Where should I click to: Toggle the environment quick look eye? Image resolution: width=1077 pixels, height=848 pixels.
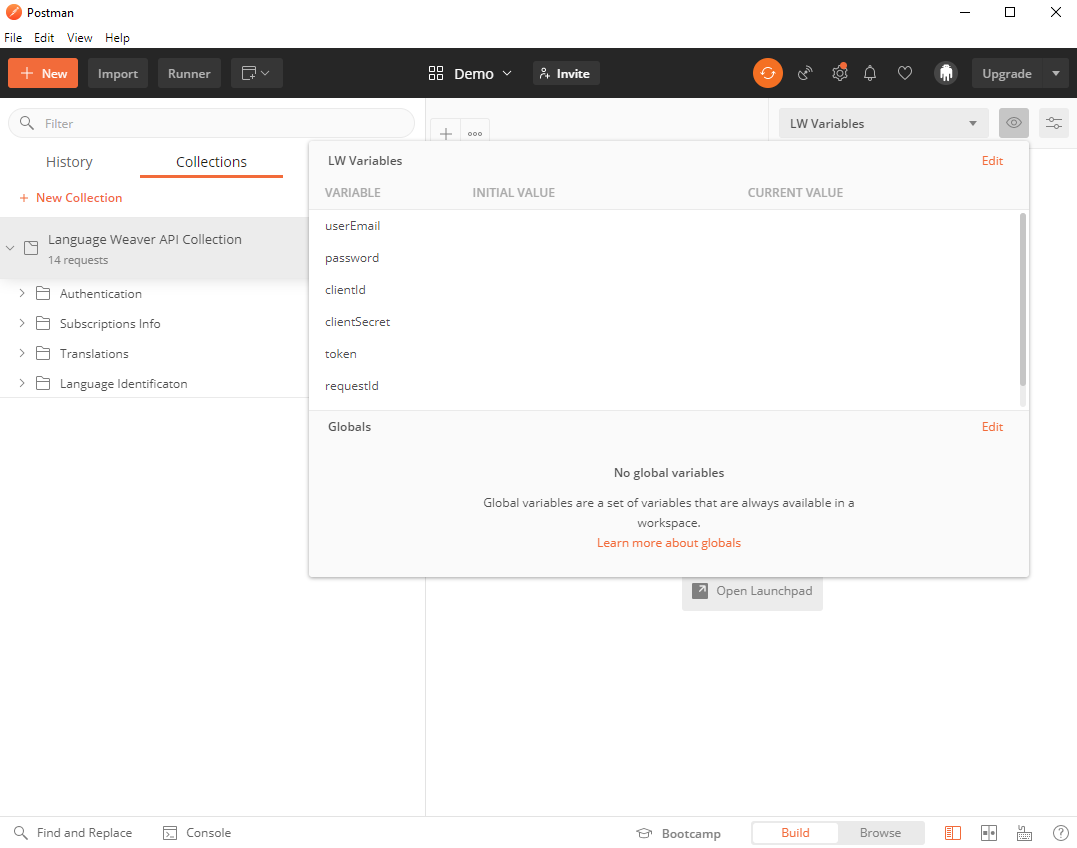pyautogui.click(x=1014, y=124)
